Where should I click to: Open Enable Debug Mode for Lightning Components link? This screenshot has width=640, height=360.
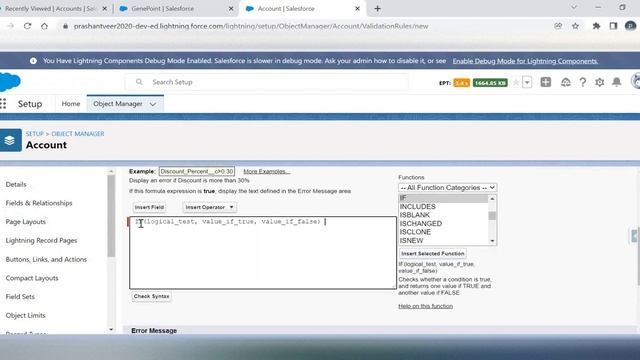tap(525, 61)
